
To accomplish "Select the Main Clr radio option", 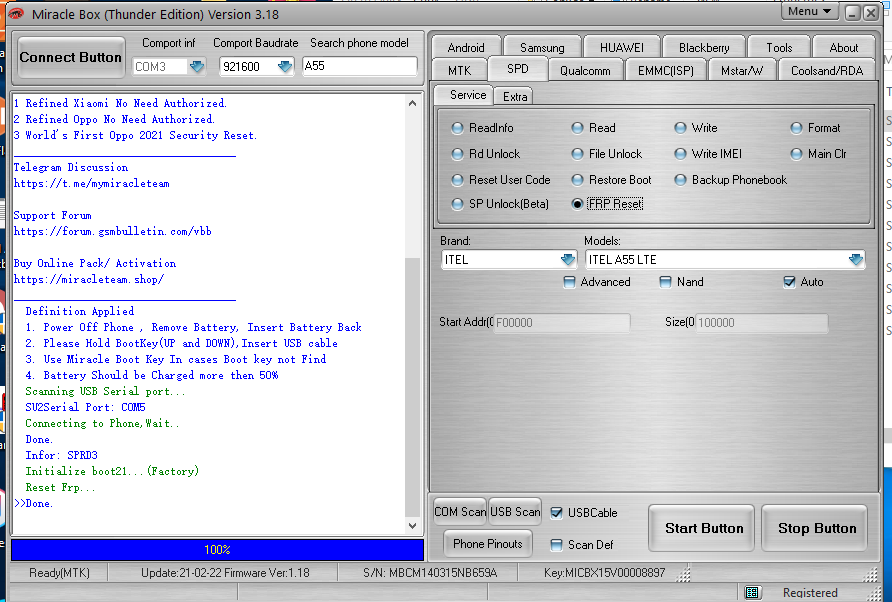I will click(x=796, y=154).
